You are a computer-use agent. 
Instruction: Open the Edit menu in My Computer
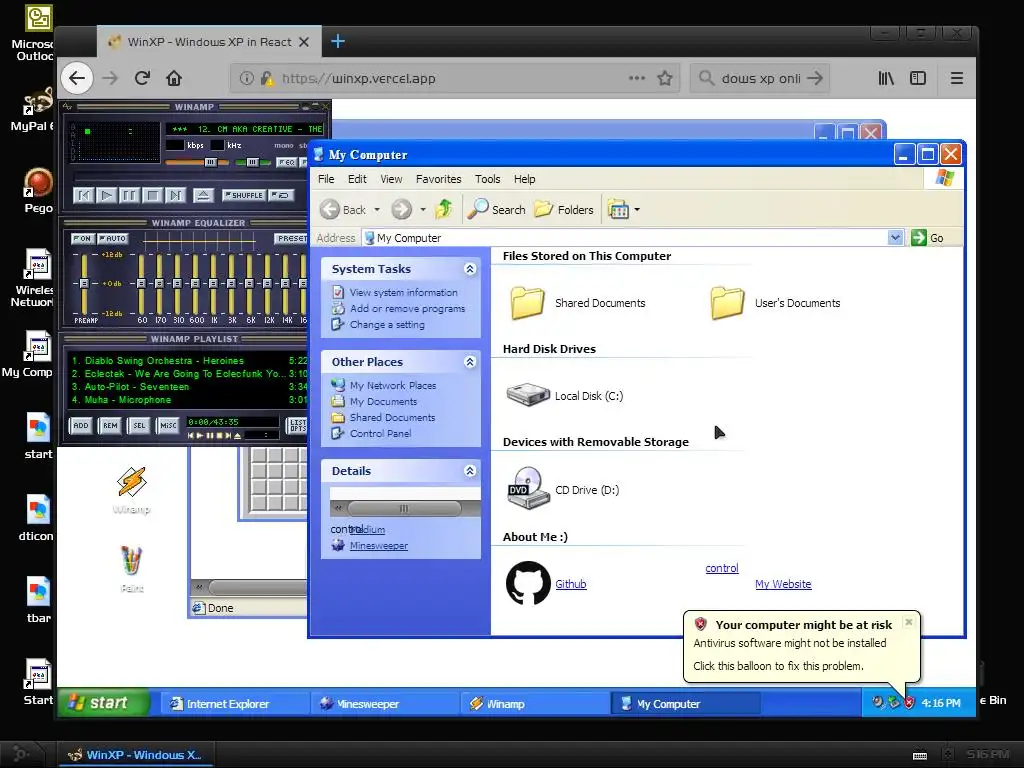tap(357, 179)
